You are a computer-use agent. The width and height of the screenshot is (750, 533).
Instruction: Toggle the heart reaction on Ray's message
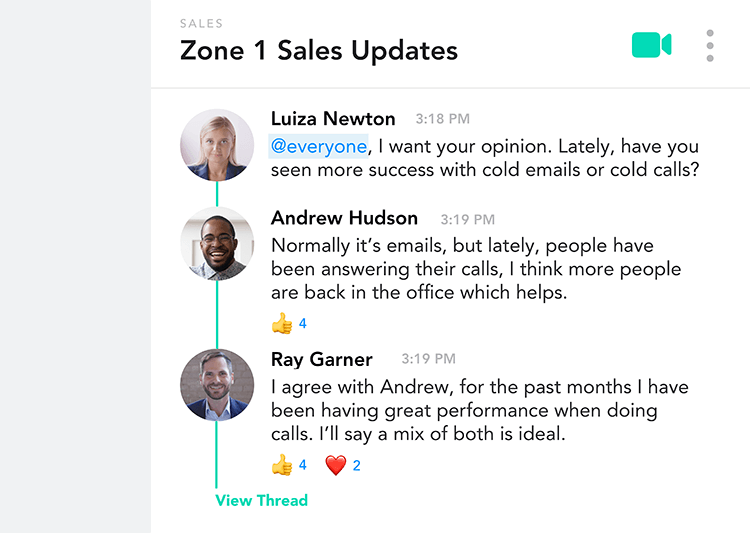pos(342,465)
